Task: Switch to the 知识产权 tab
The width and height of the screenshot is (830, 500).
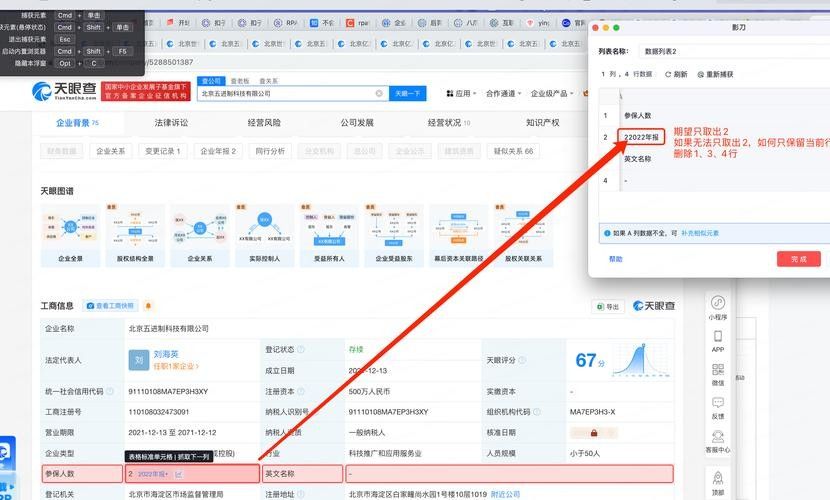Action: tap(543, 123)
